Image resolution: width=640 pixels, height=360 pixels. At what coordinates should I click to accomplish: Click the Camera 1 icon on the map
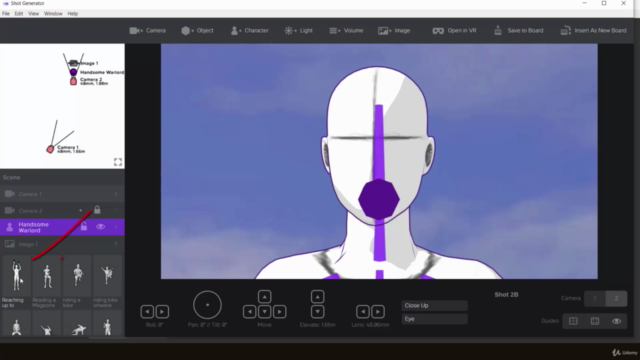[x=50, y=149]
